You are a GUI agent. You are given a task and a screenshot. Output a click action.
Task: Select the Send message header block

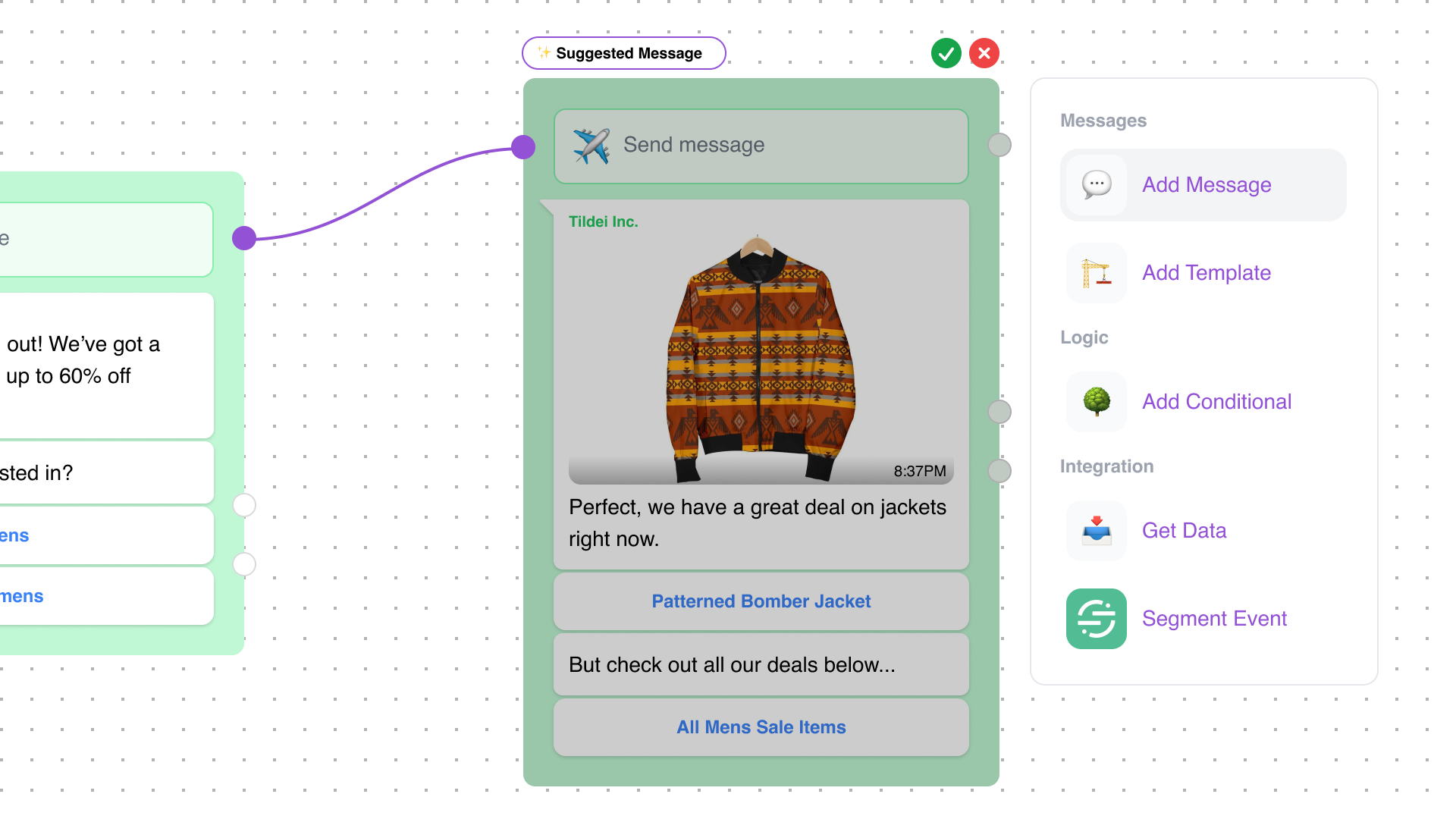(761, 146)
